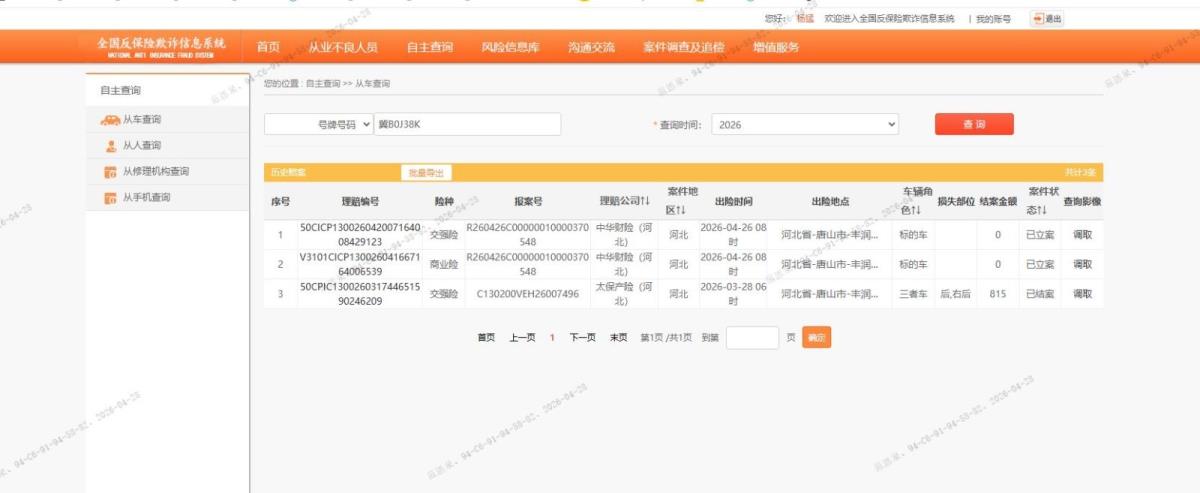The width and height of the screenshot is (1200, 493).
Task: Click the icon beside 从手机查询
Action: 111,198
